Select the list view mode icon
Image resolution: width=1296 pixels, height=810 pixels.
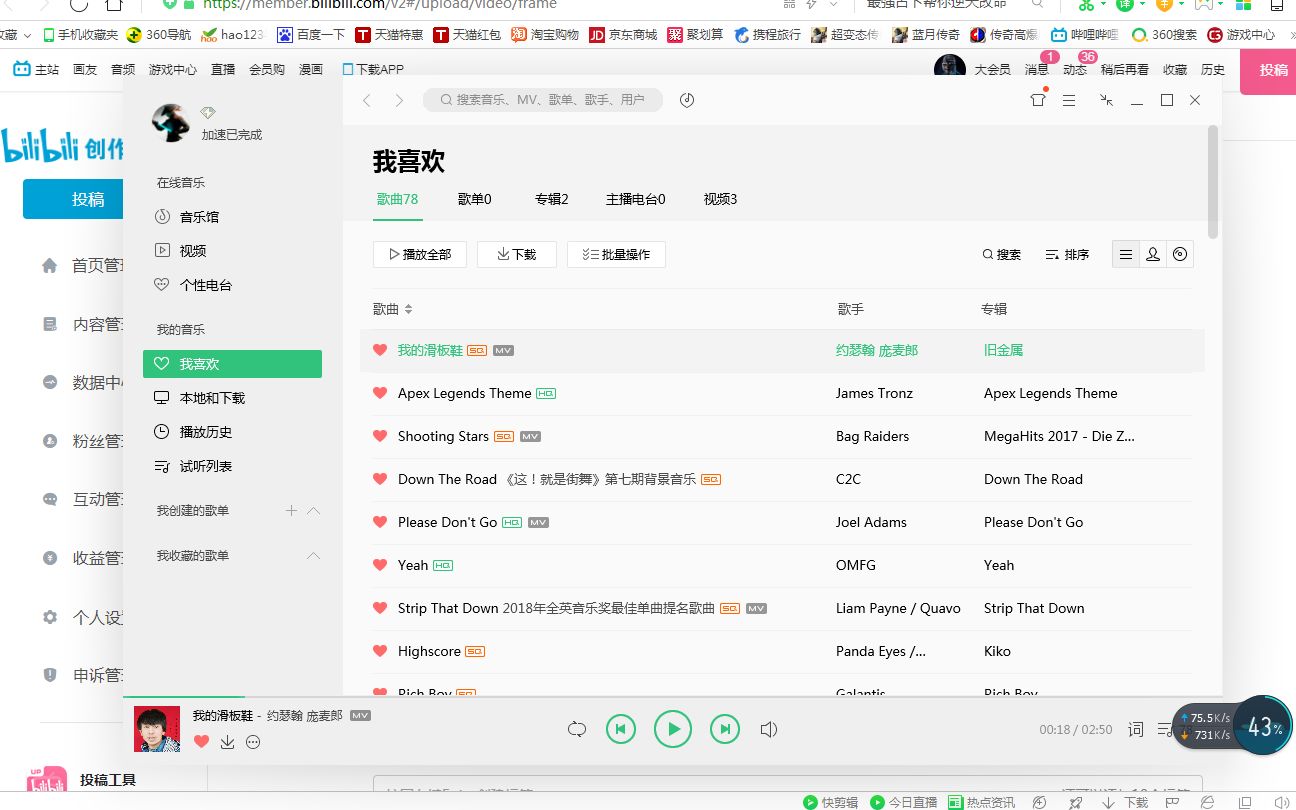1126,254
